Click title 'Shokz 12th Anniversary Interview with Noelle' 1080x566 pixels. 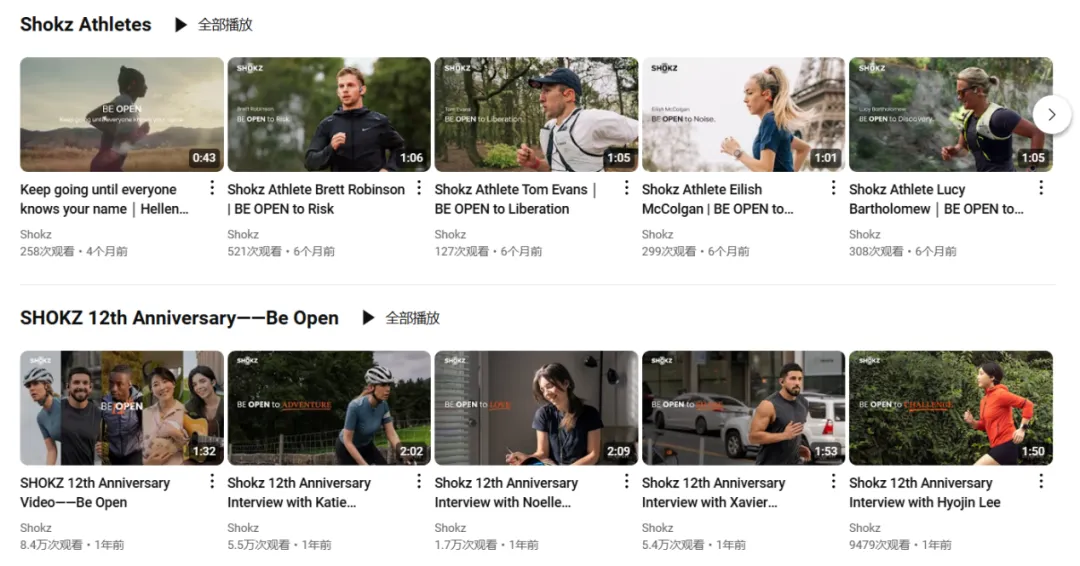click(x=506, y=492)
